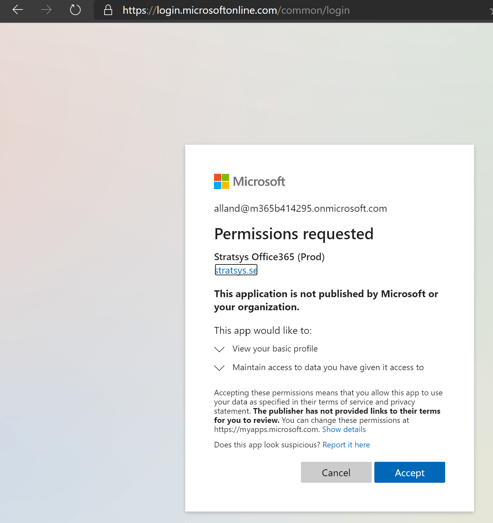Reload the page with the refresh icon
Viewport: 493px width, 523px height.
(75, 10)
